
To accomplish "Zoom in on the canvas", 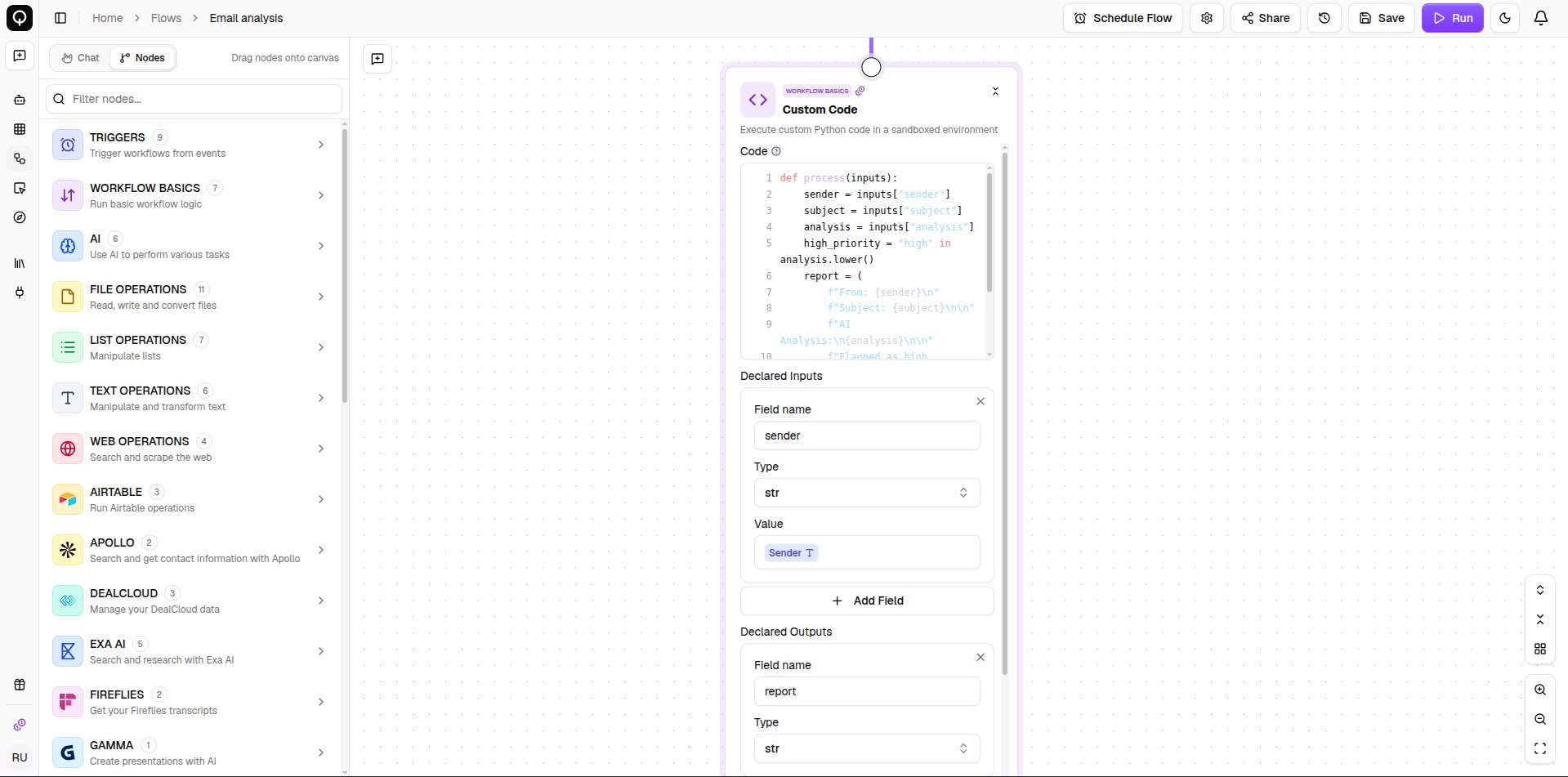I will coord(1540,690).
